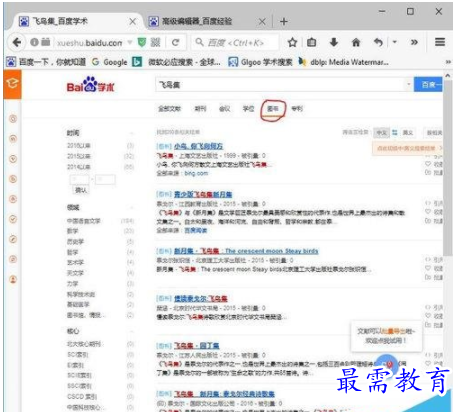Image resolution: width=458 pixels, height=412 pixels.
Task: Open the result titled 小鸟, 你飞向何方
Action: click(198, 146)
